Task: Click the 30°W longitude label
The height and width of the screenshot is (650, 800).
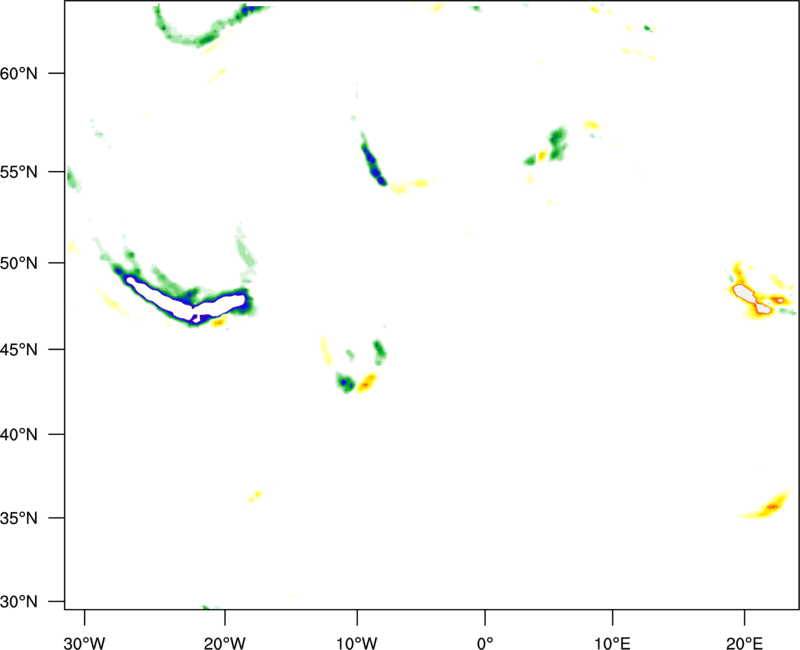Action: click(x=85, y=643)
